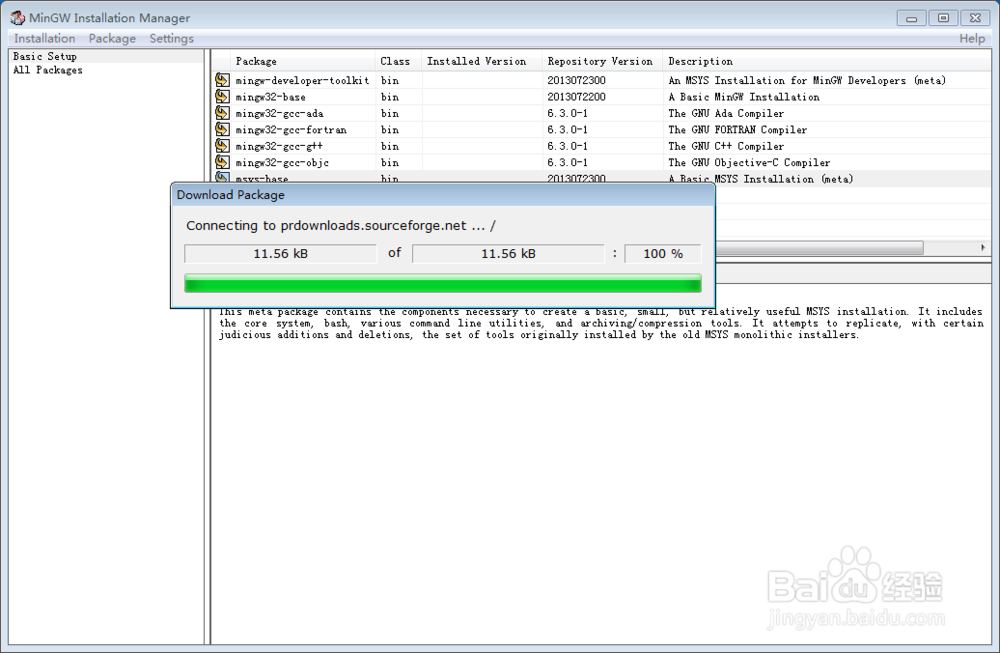
Task: Select the mingw32-gcc-ada package name
Action: pos(279,114)
